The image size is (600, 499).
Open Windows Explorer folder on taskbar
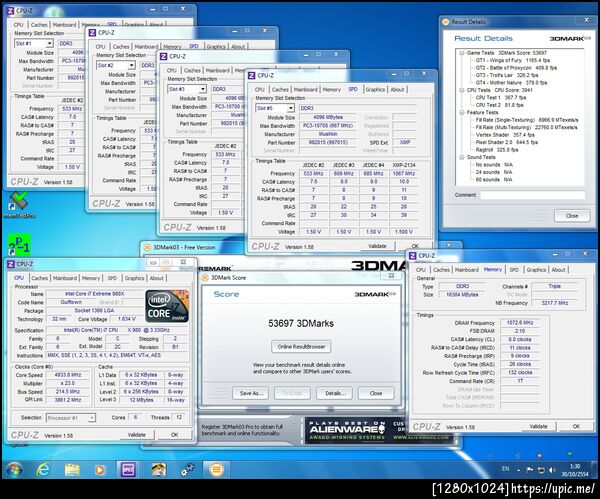tap(72, 470)
